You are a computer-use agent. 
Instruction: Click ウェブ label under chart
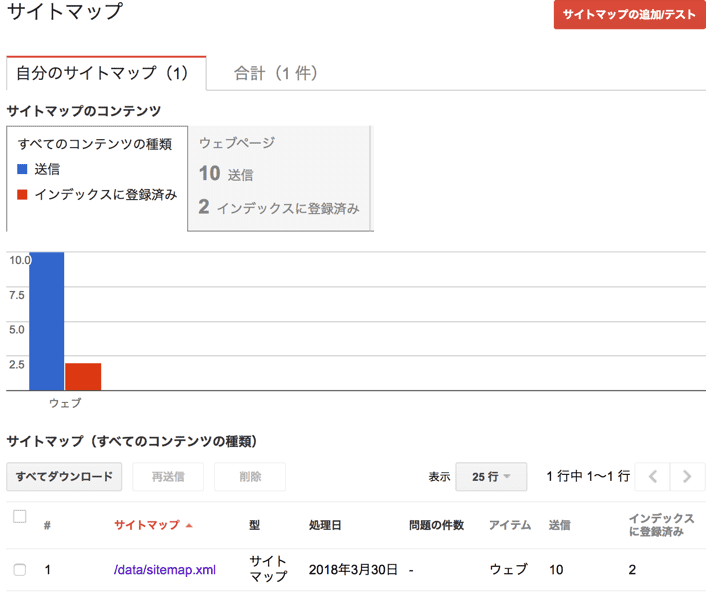[x=65, y=403]
